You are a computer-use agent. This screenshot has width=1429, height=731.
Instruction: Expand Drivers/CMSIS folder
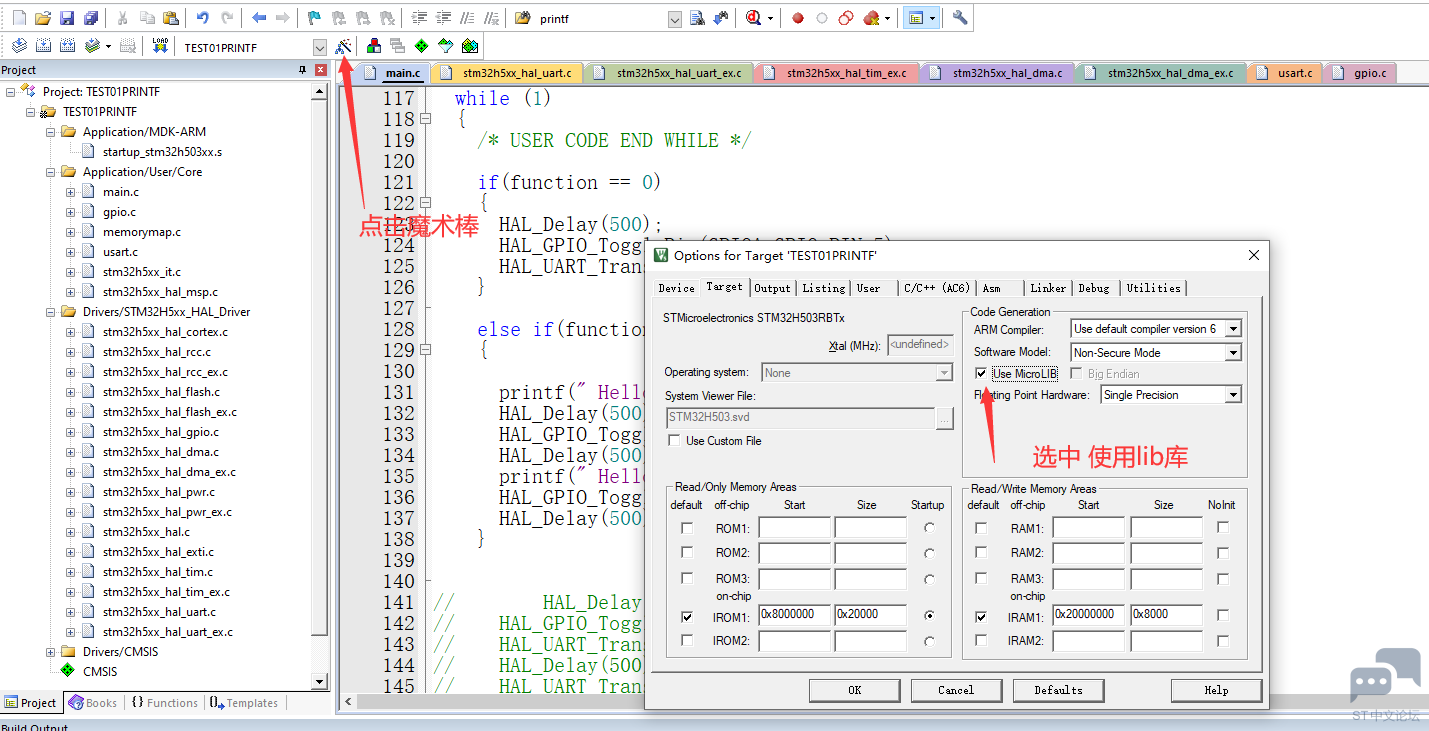click(51, 652)
